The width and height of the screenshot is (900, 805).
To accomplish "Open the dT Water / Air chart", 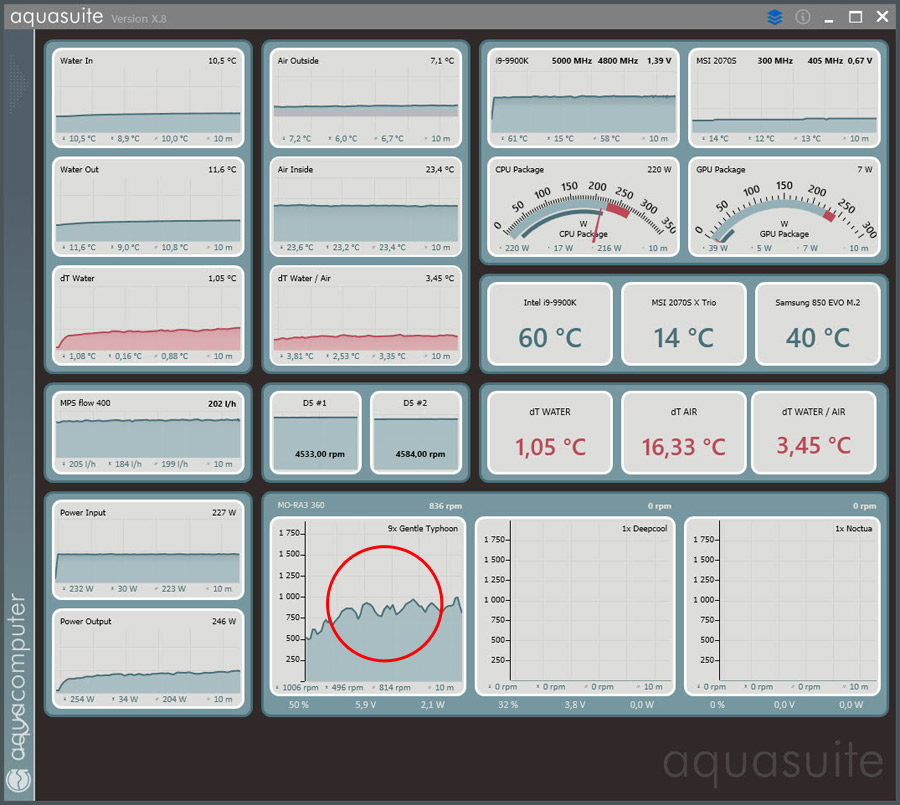I will (366, 315).
